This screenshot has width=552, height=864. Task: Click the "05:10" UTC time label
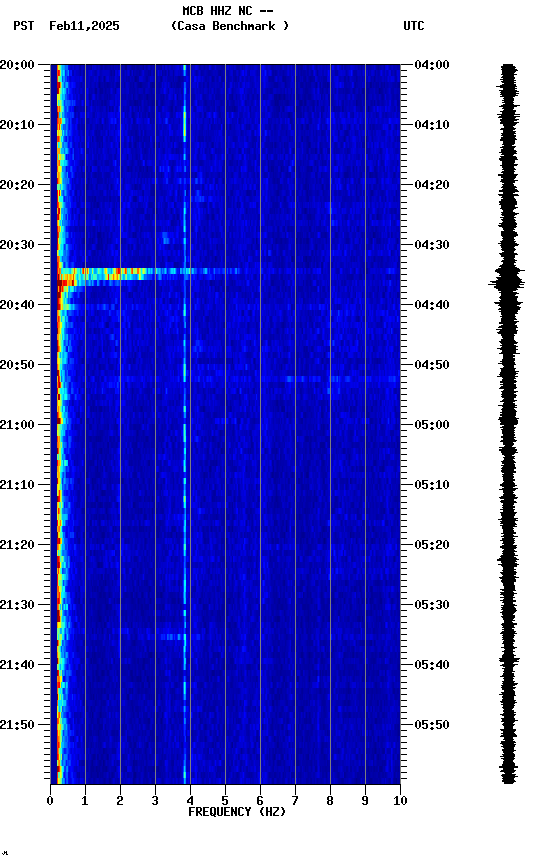pyautogui.click(x=432, y=485)
